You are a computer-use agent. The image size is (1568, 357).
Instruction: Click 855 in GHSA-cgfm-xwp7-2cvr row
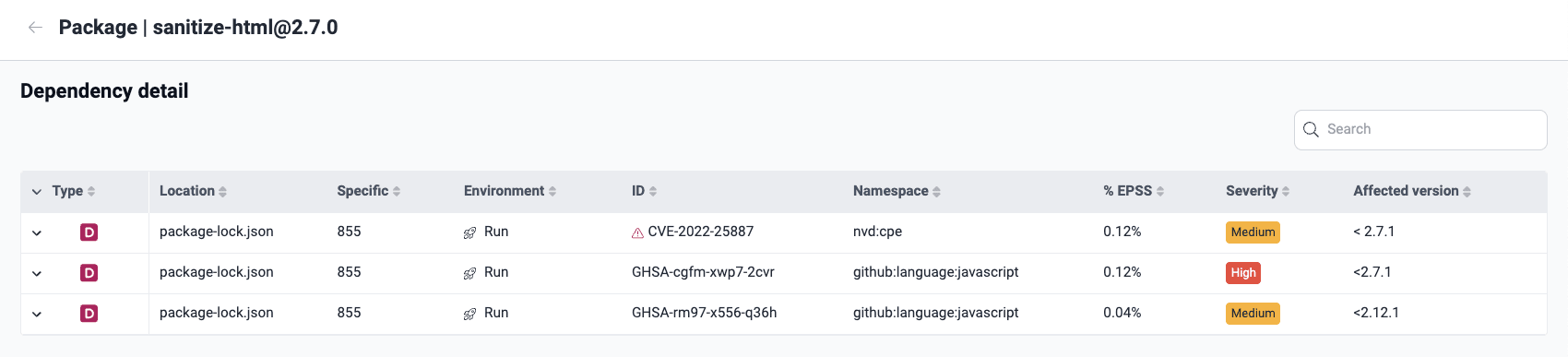tap(349, 272)
